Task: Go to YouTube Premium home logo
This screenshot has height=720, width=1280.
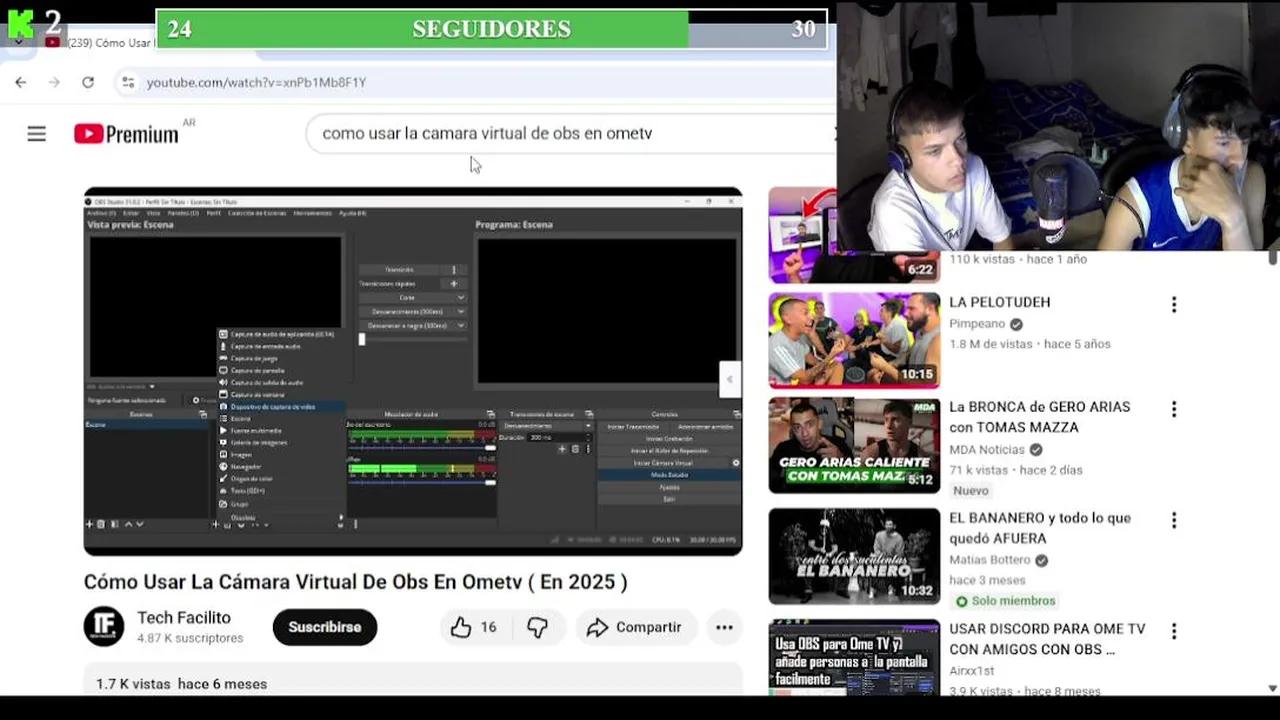Action: (126, 133)
